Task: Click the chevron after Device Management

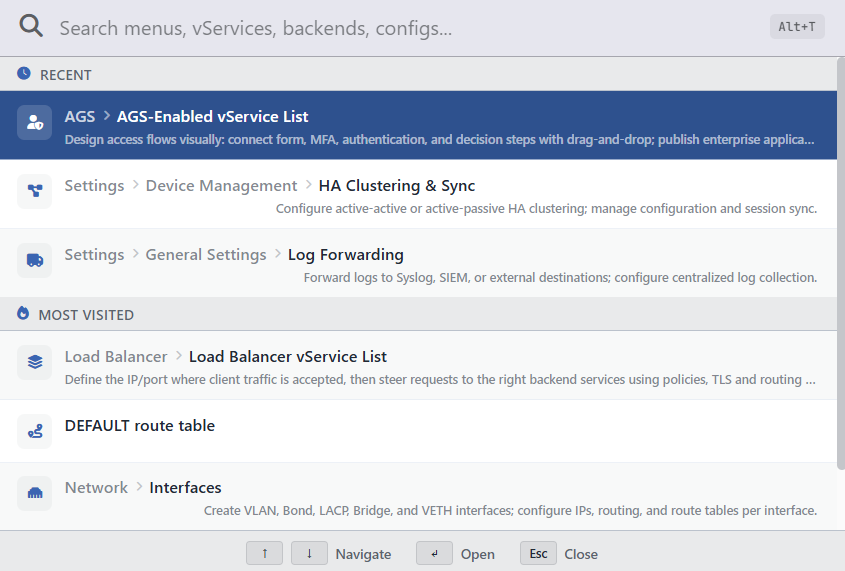Action: 308,185
